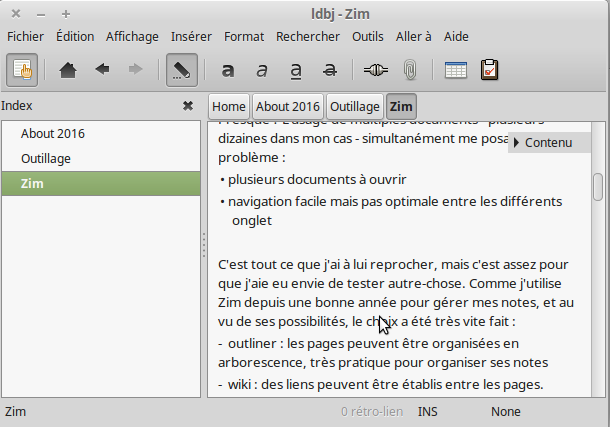
Task: Insert a link with the plug icon
Action: 375,70
